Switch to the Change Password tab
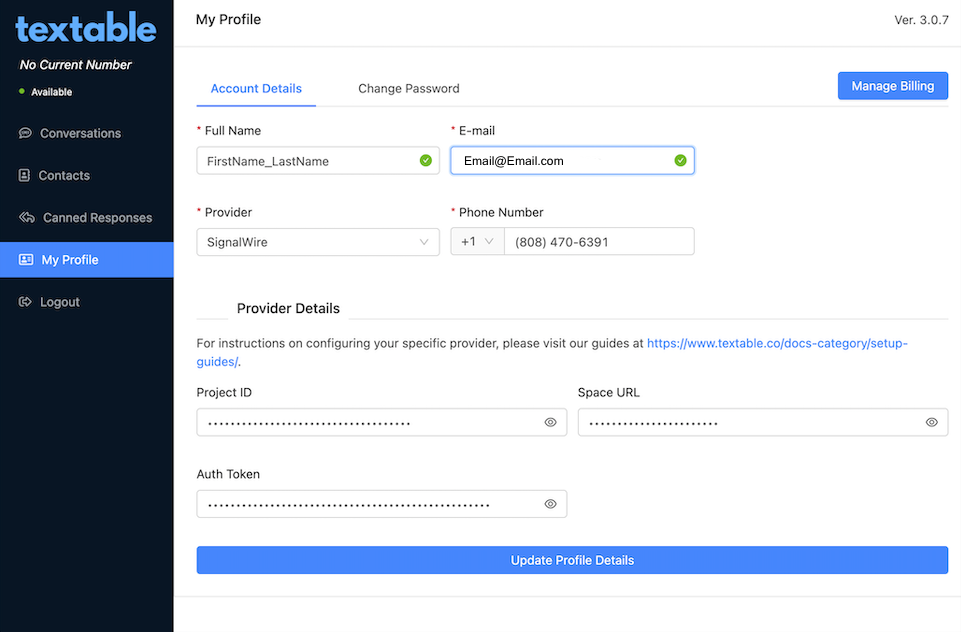 [x=408, y=88]
